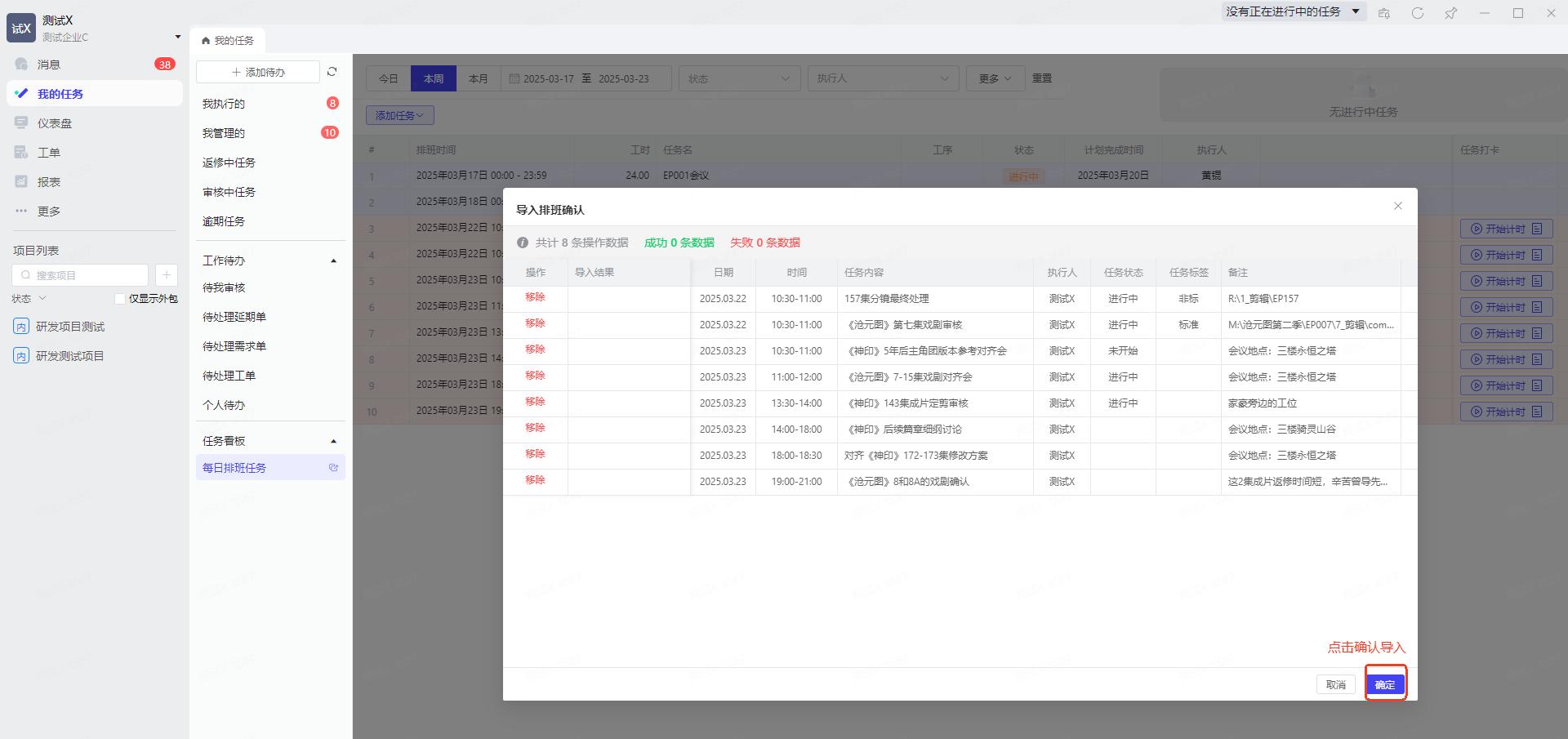The height and width of the screenshot is (739, 1568).
Task: Open the 执行人 filter dropdown
Action: tap(883, 78)
